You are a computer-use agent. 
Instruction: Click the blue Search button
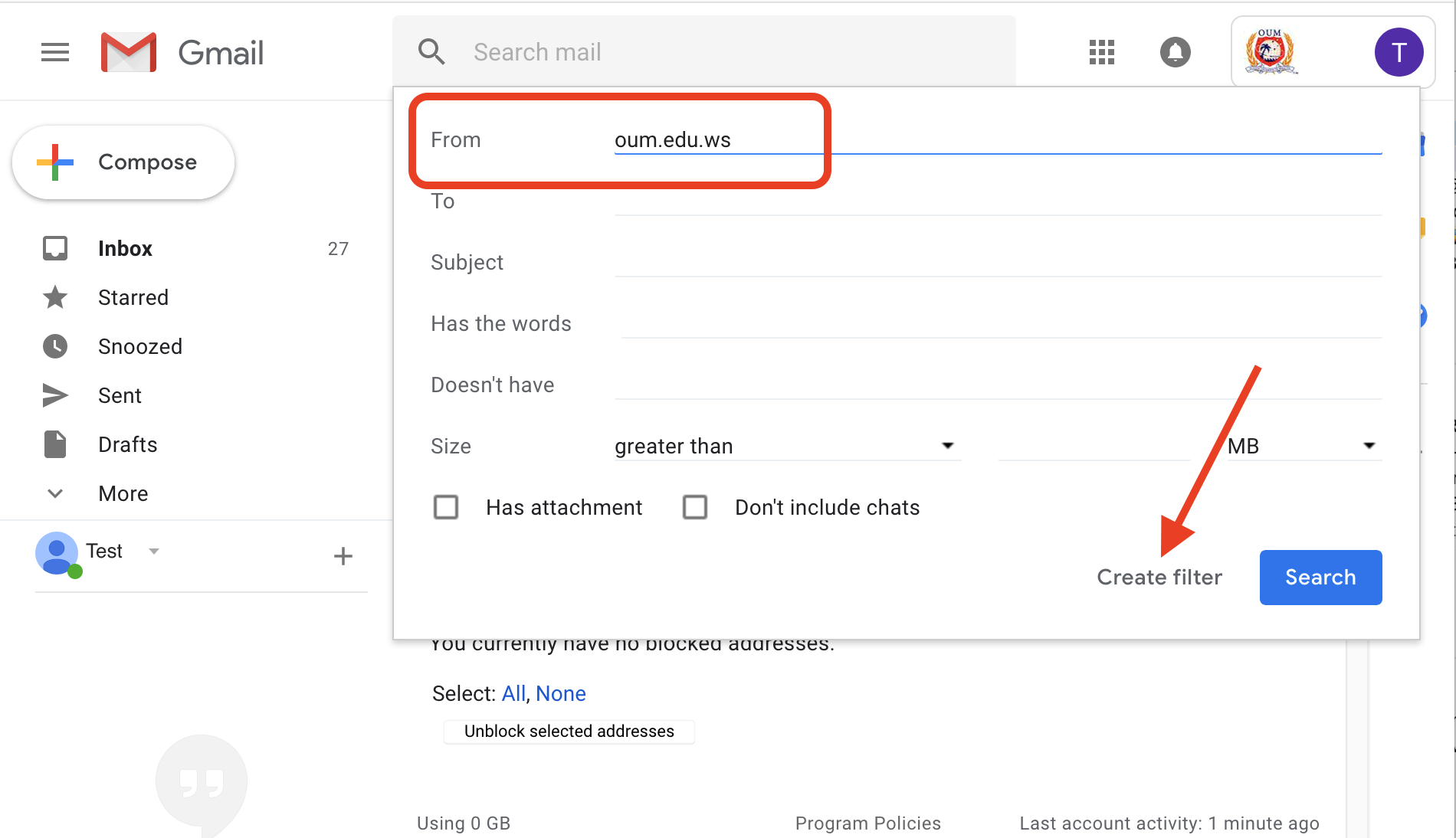point(1320,577)
